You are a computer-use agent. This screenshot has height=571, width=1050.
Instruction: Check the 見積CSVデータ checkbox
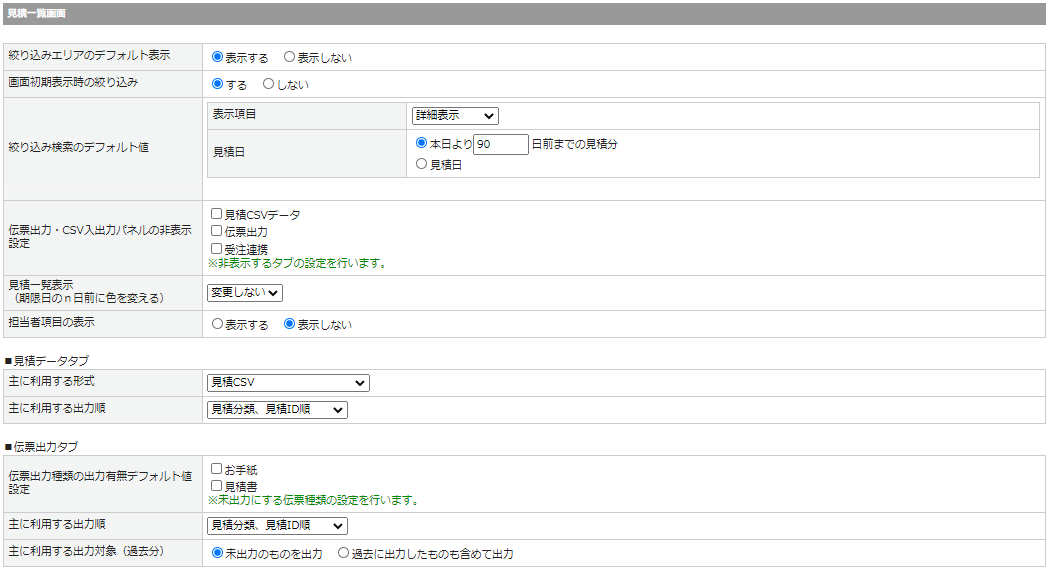(216, 214)
